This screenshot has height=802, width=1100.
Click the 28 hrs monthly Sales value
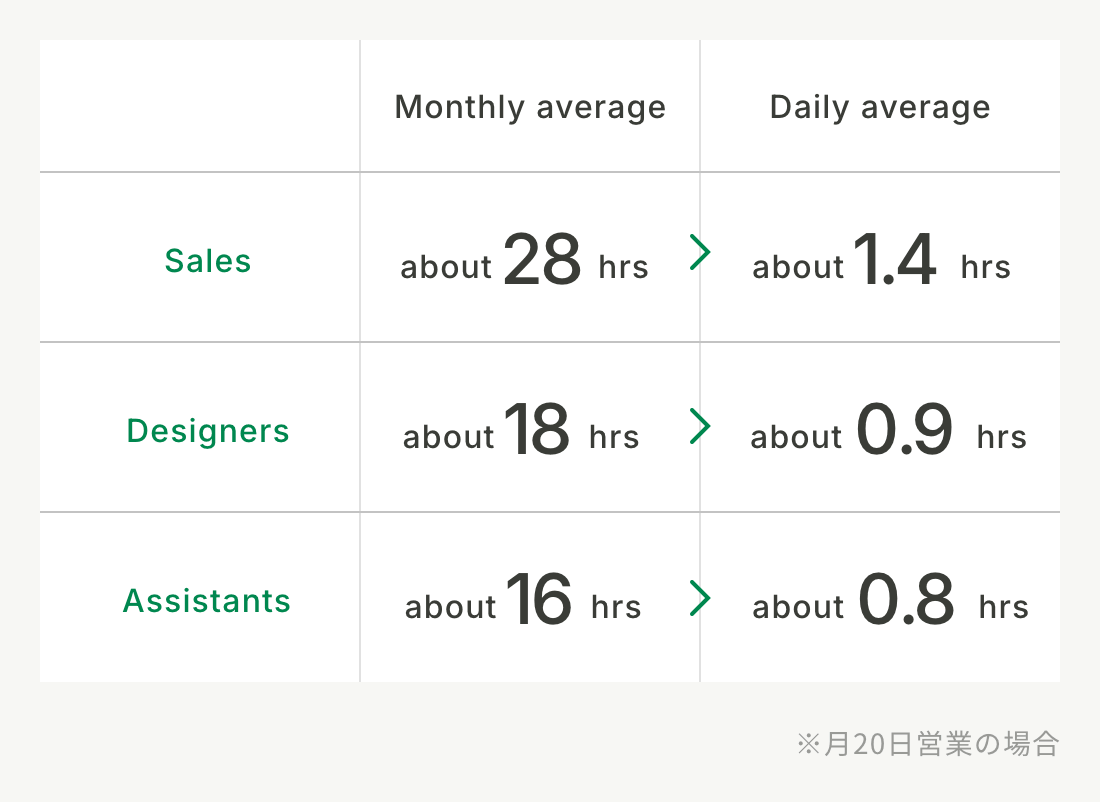pos(524,259)
